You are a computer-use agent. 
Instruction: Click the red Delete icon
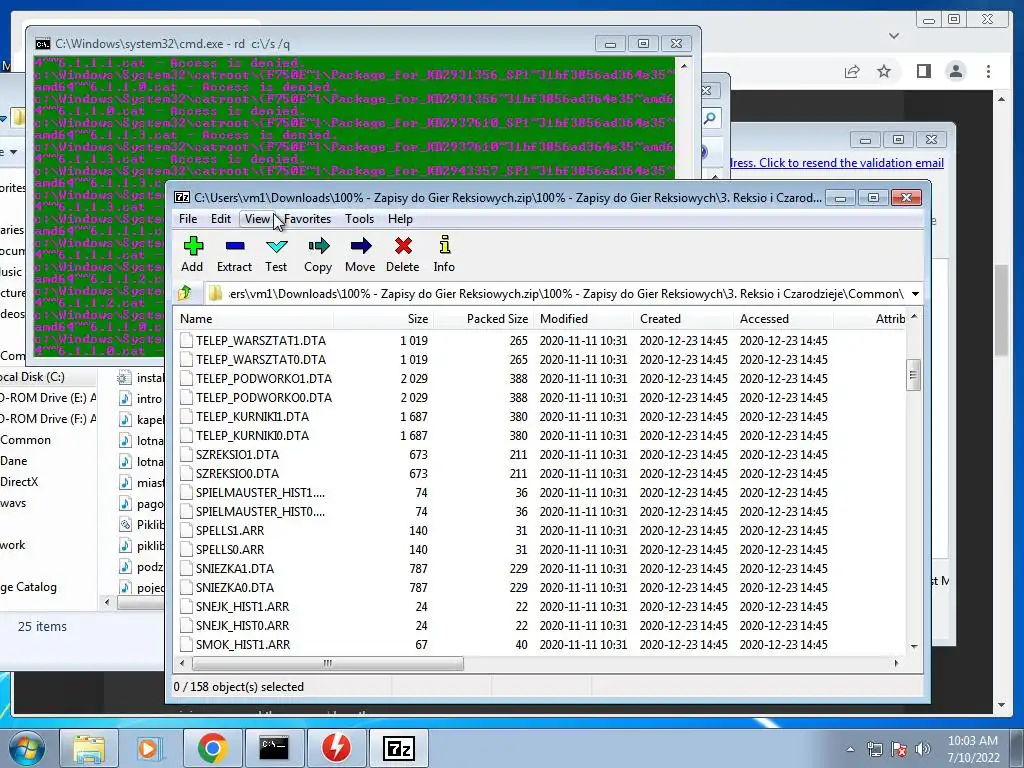pos(402,254)
